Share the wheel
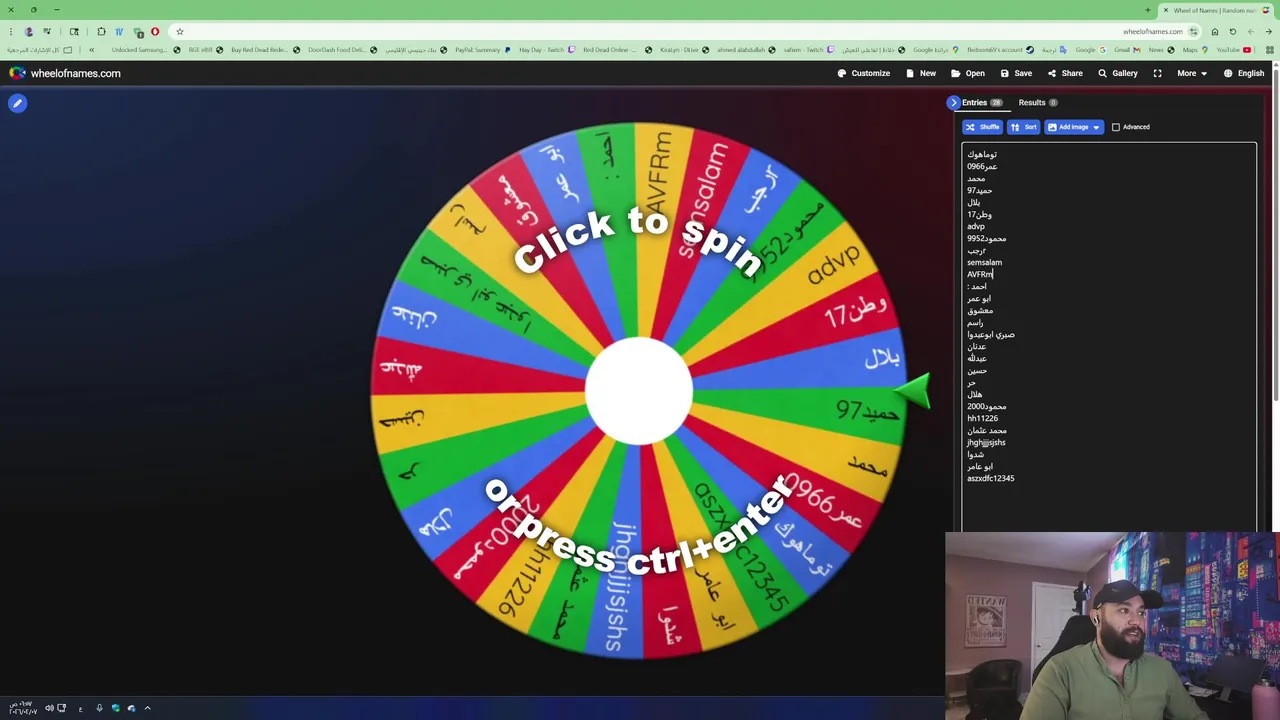Screen dimensions: 1280x720 click(x=1065, y=73)
